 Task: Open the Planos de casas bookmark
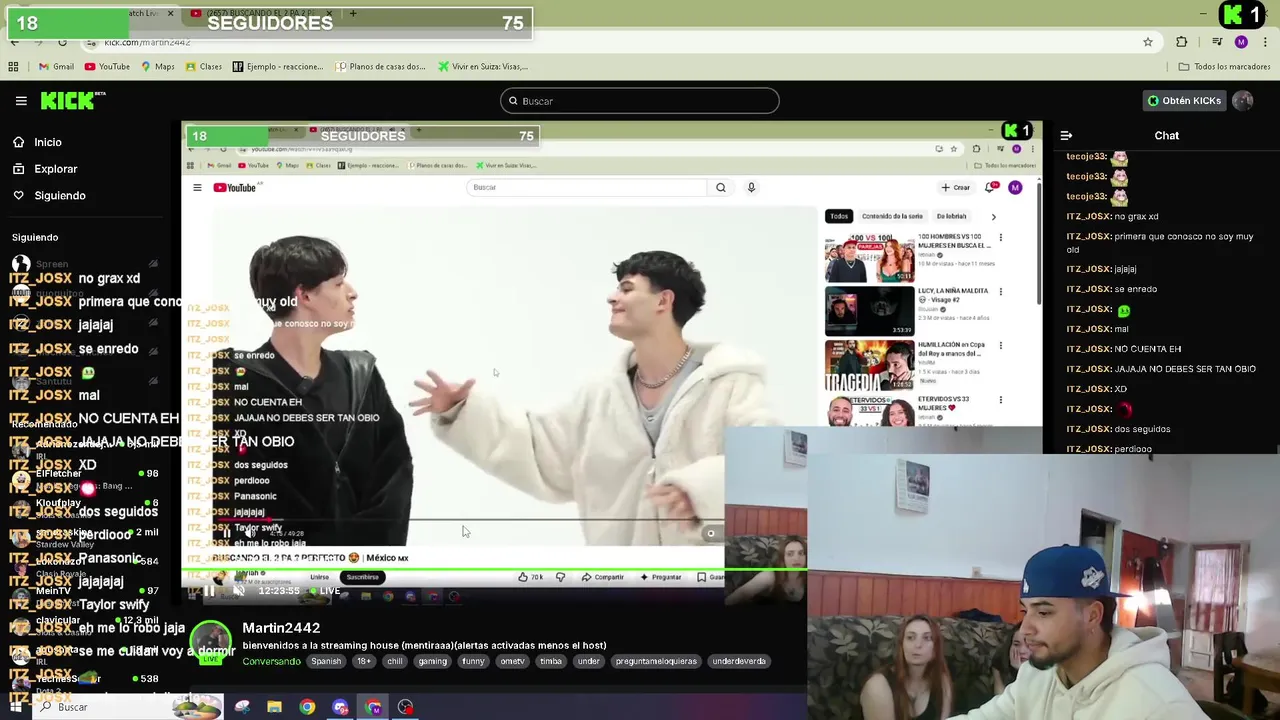[x=381, y=67]
